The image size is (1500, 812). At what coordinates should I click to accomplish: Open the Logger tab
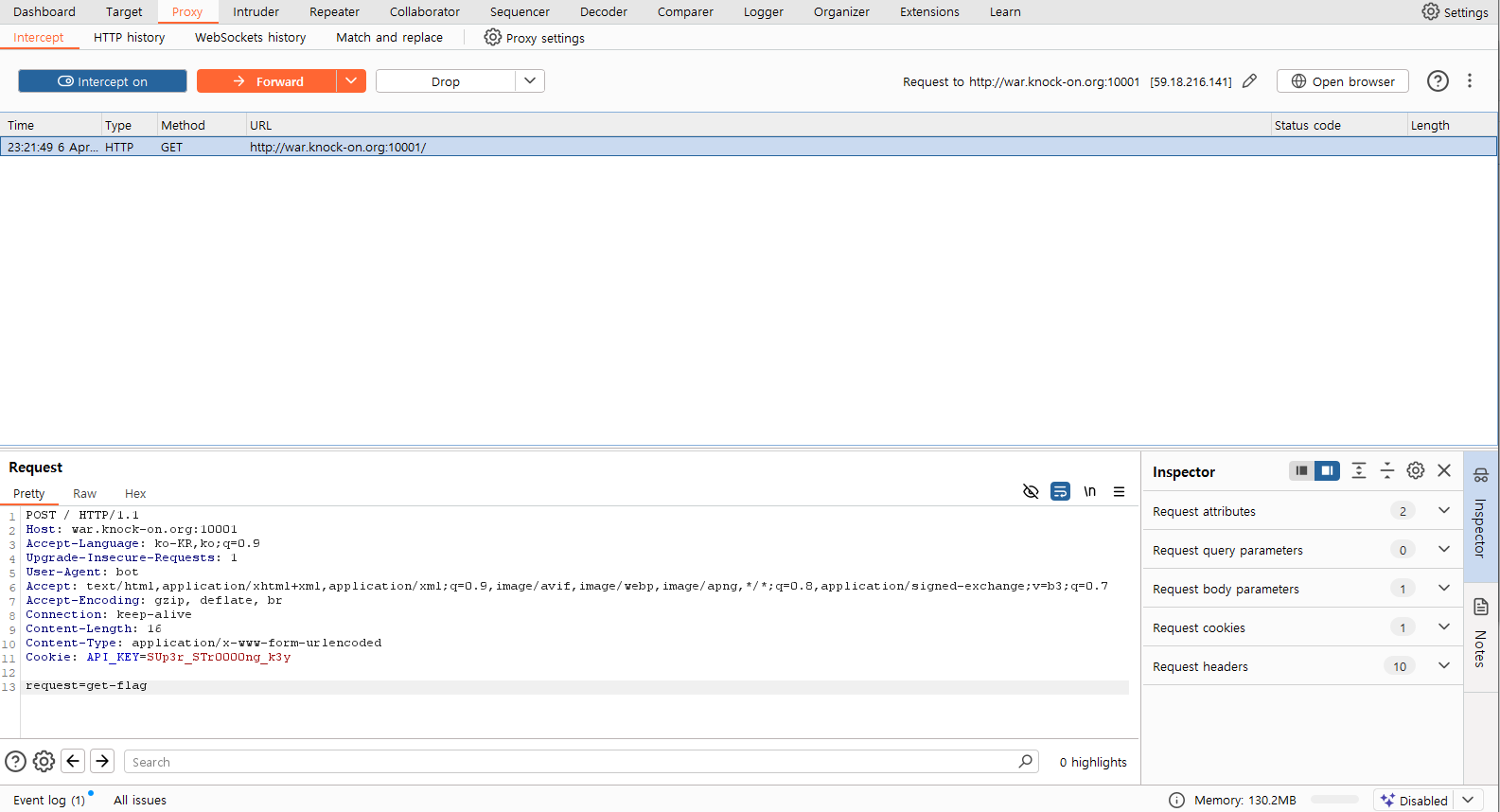click(x=763, y=11)
